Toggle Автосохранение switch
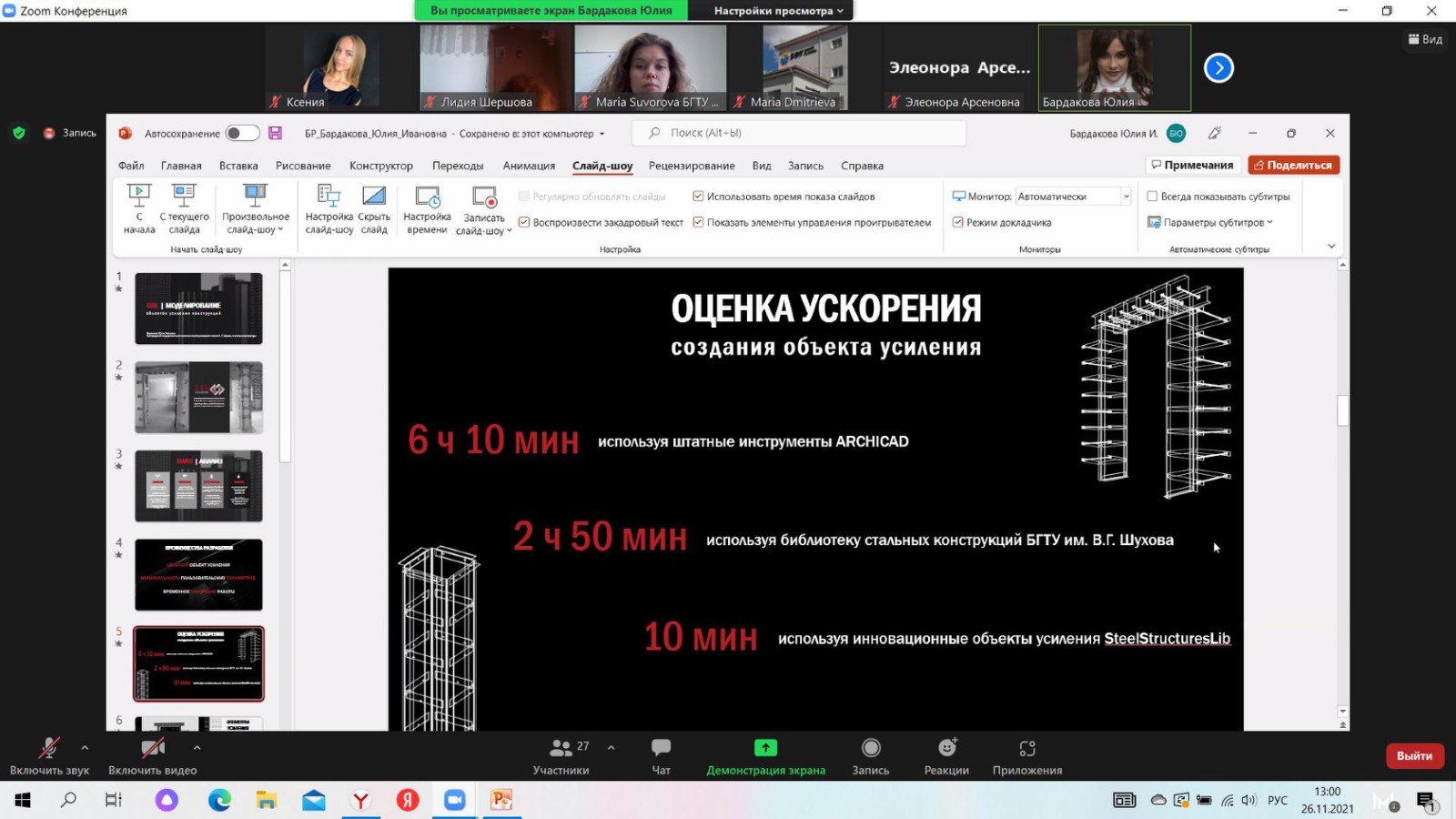Image resolution: width=1456 pixels, height=819 pixels. tap(242, 133)
